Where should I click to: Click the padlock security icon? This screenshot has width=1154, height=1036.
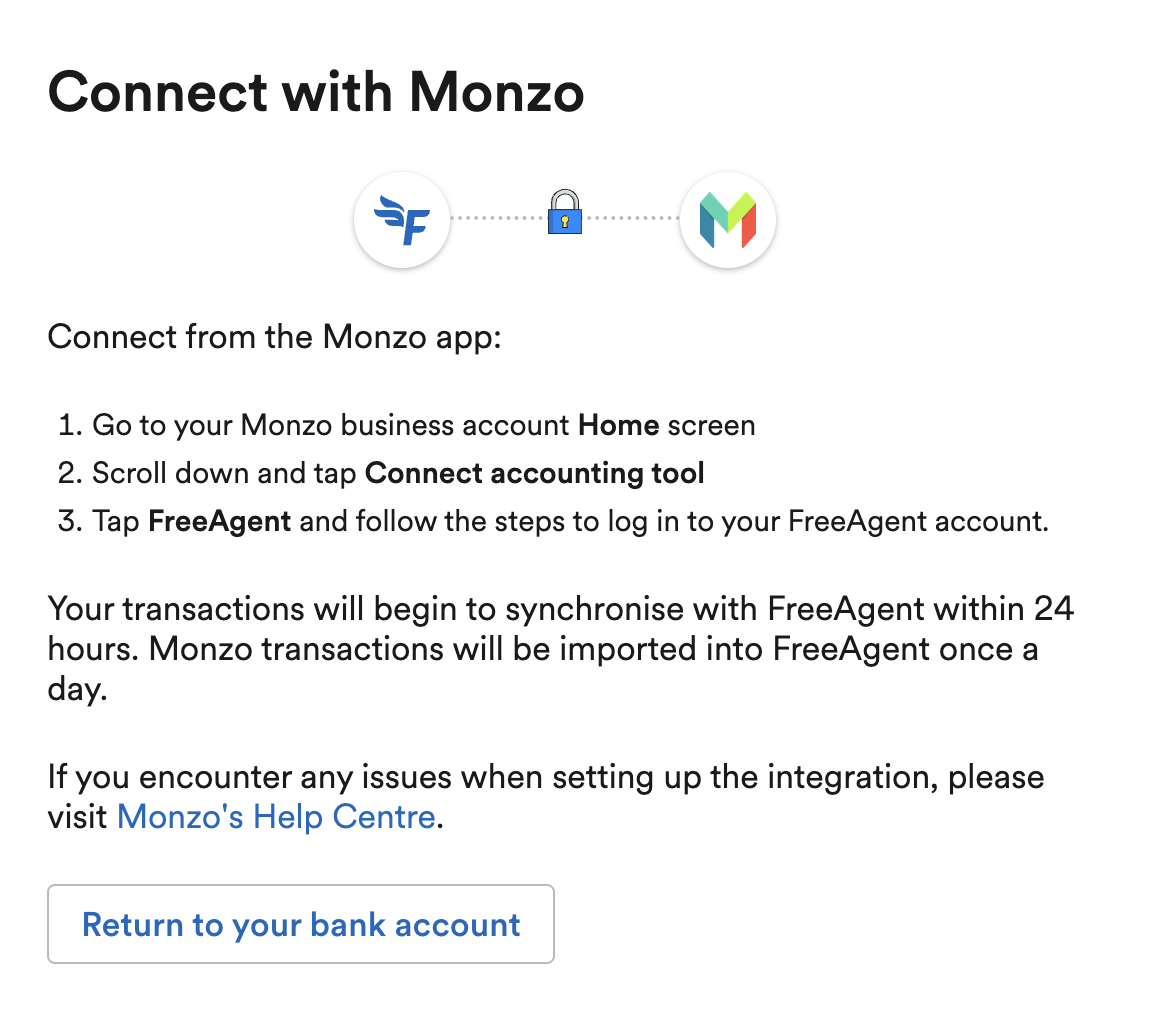564,219
